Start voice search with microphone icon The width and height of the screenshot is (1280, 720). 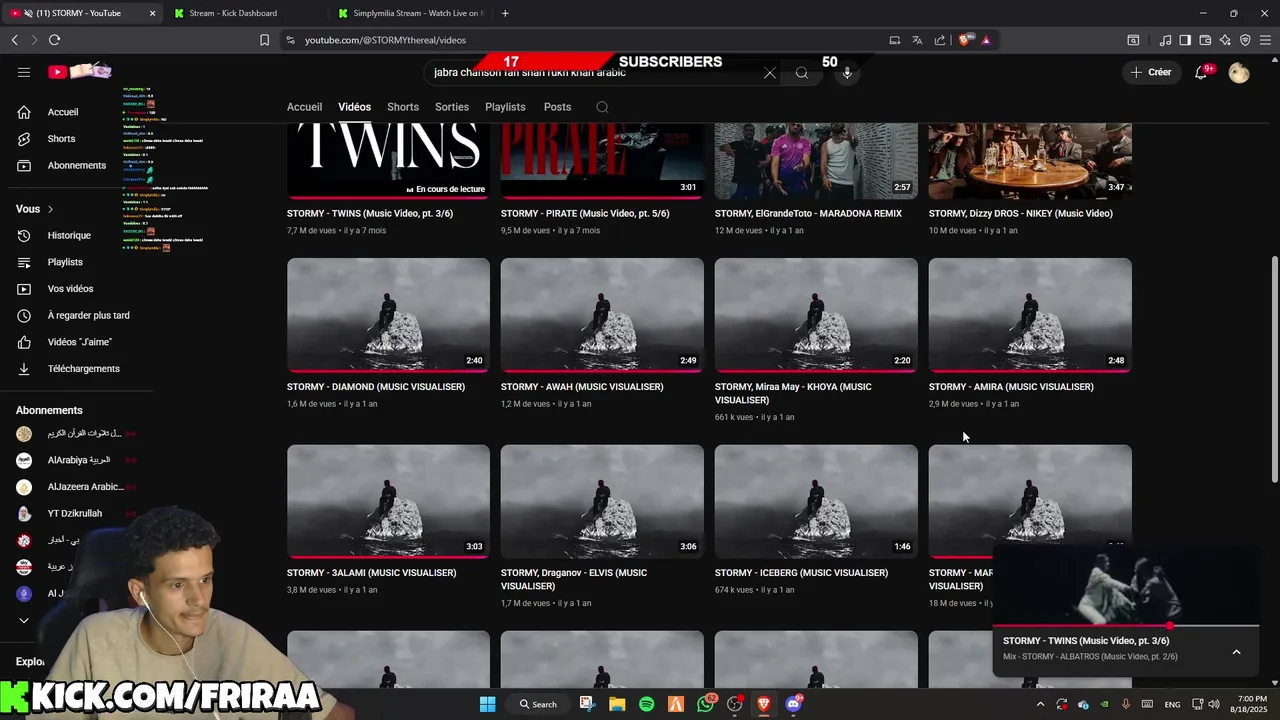(847, 73)
